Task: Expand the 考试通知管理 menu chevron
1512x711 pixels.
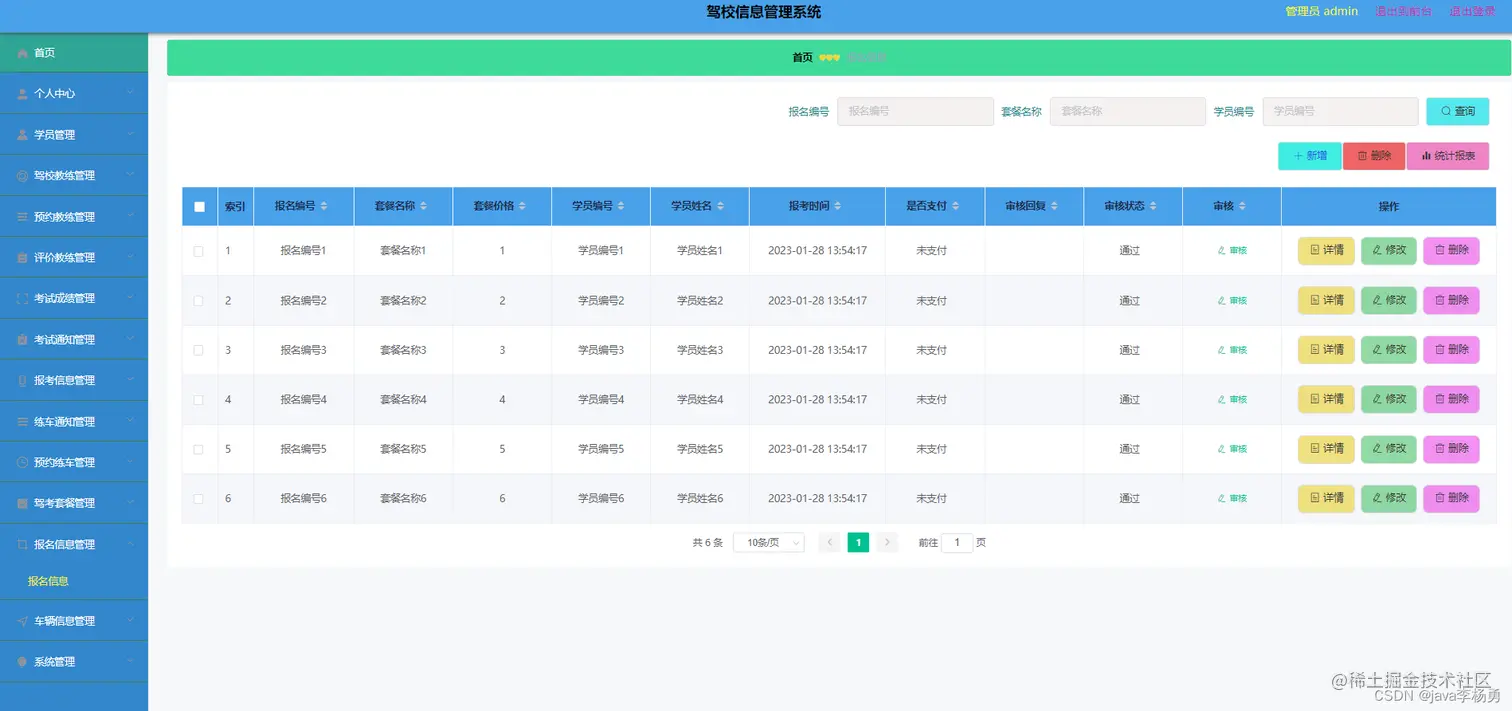Action: click(x=131, y=339)
